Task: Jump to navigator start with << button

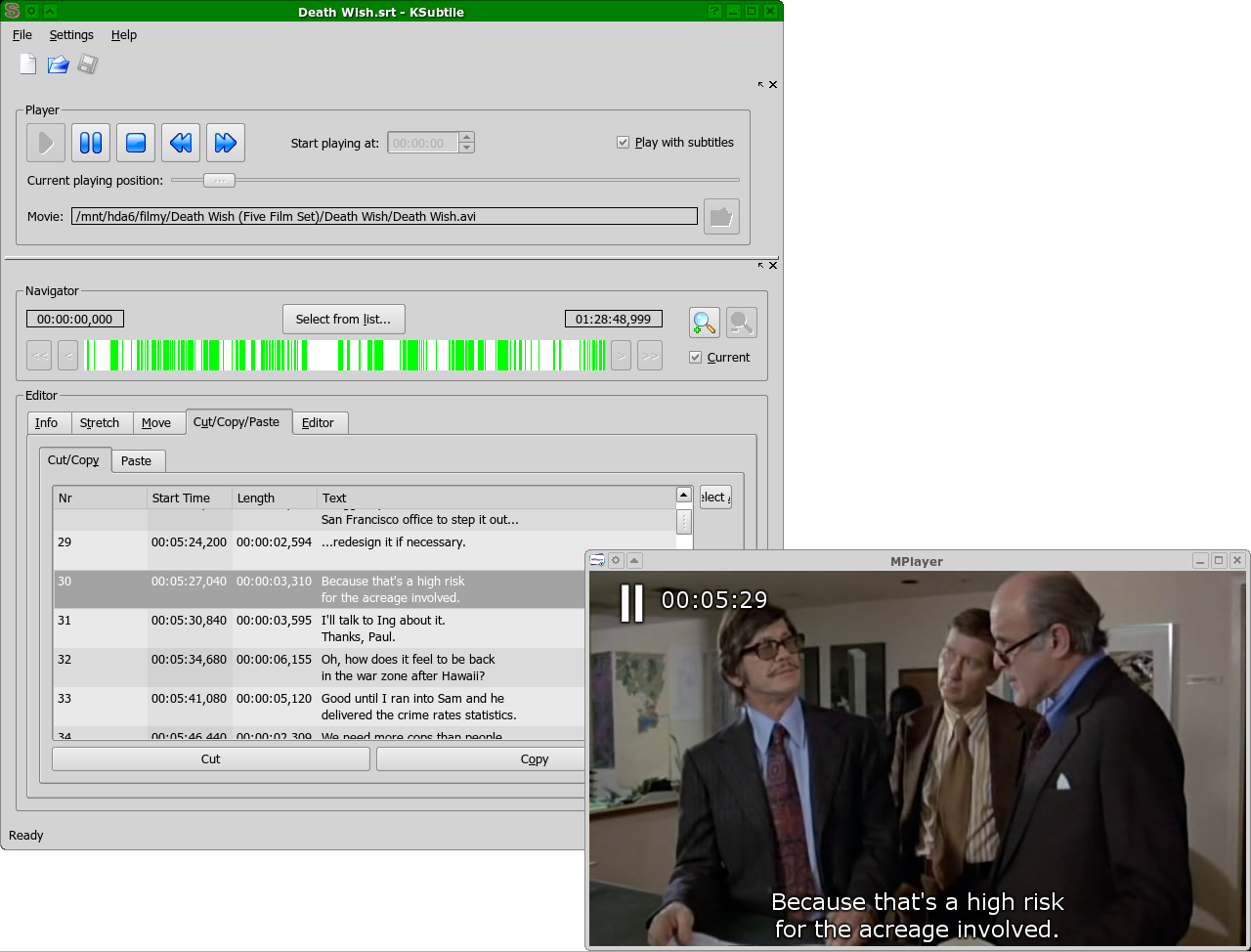Action: (39, 355)
